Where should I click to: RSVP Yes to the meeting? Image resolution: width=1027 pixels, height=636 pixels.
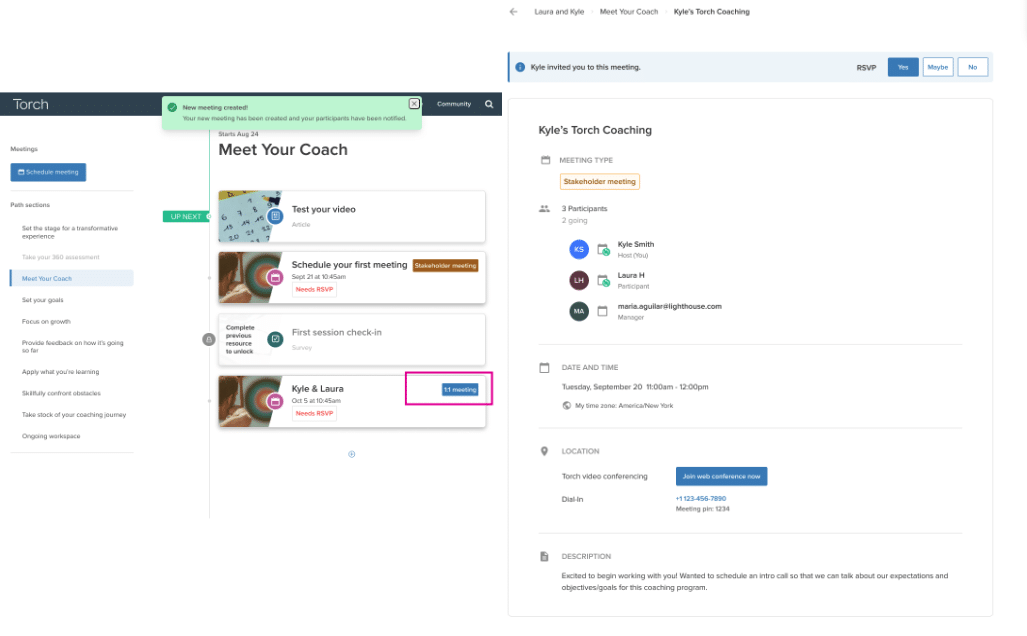903,67
